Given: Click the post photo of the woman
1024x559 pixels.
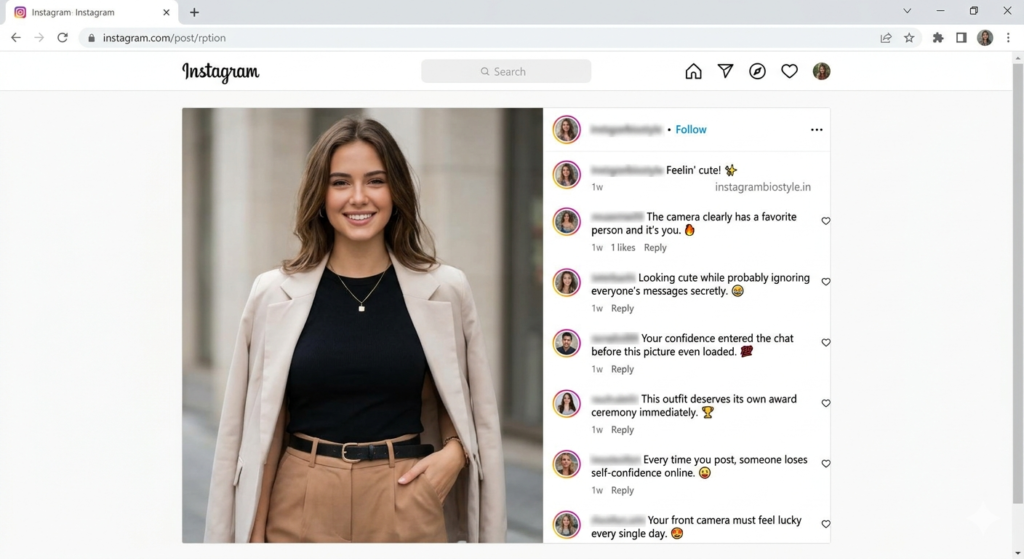Looking at the screenshot, I should (362, 325).
